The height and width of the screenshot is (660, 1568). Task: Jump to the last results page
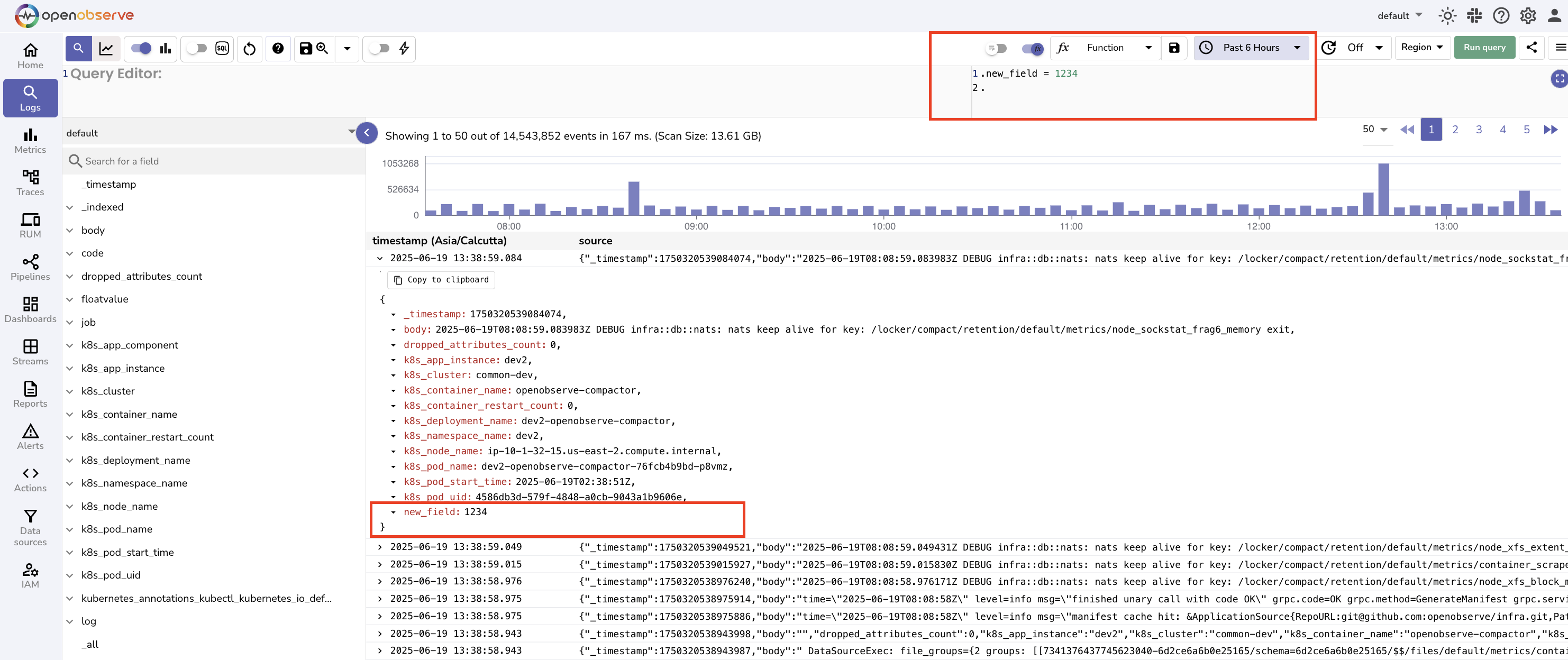(1551, 130)
